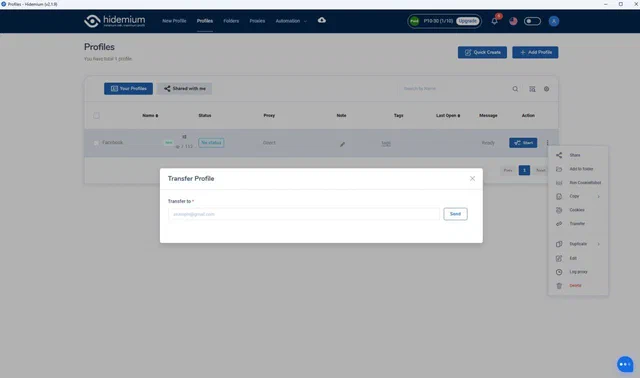Open the user account avatar
Viewport: 640px width, 378px height.
click(553, 21)
